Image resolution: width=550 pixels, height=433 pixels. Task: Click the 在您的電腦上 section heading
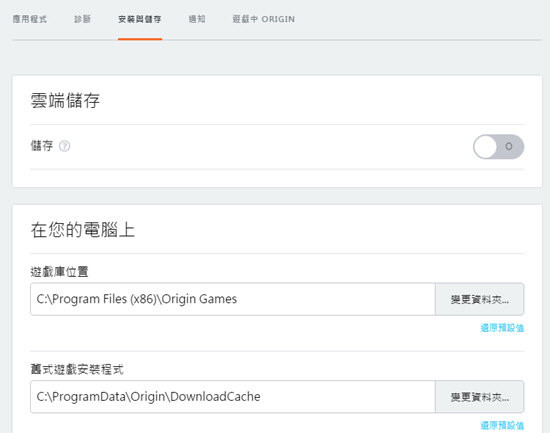pos(83,230)
